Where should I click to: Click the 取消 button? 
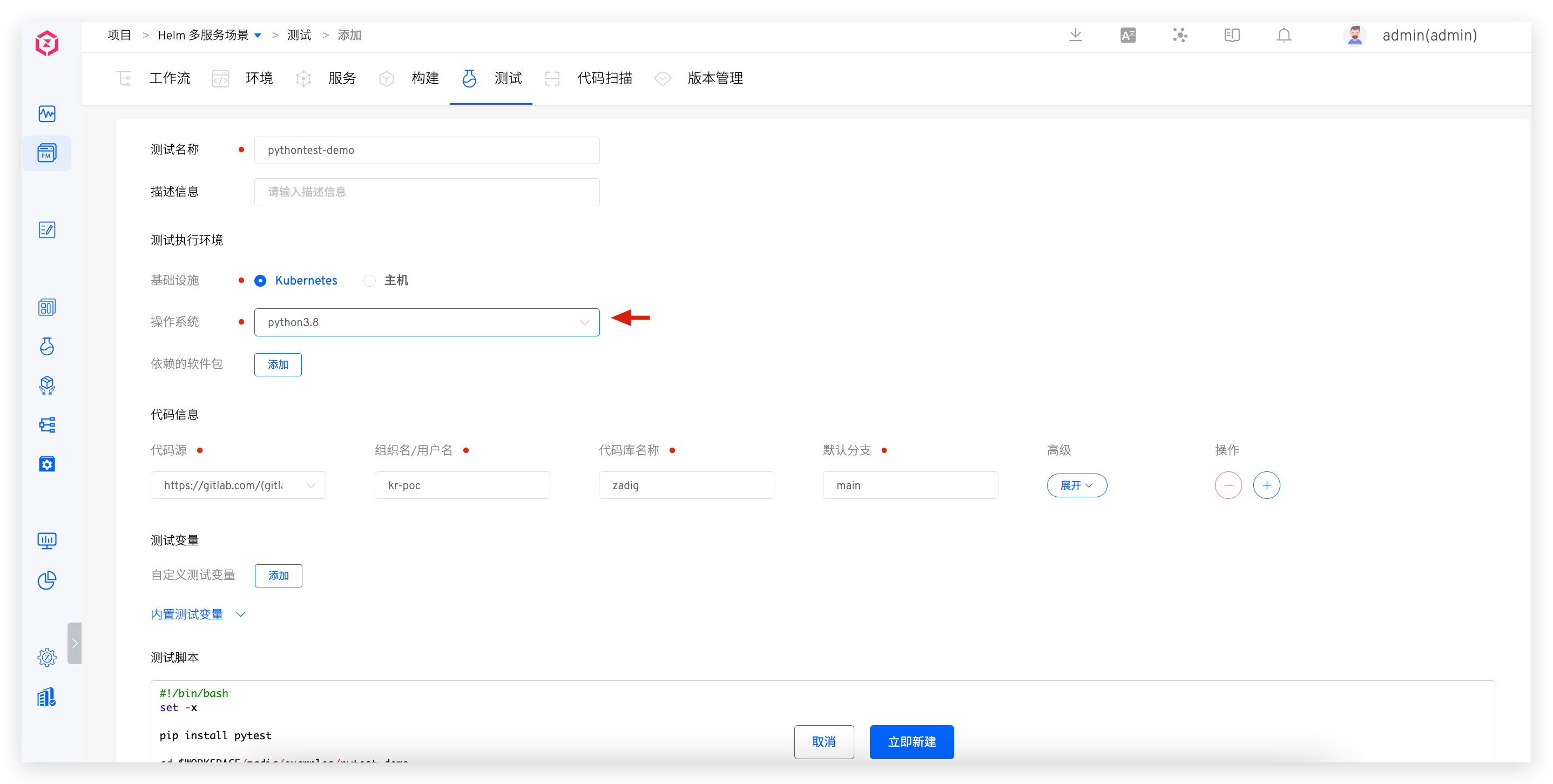pos(823,742)
